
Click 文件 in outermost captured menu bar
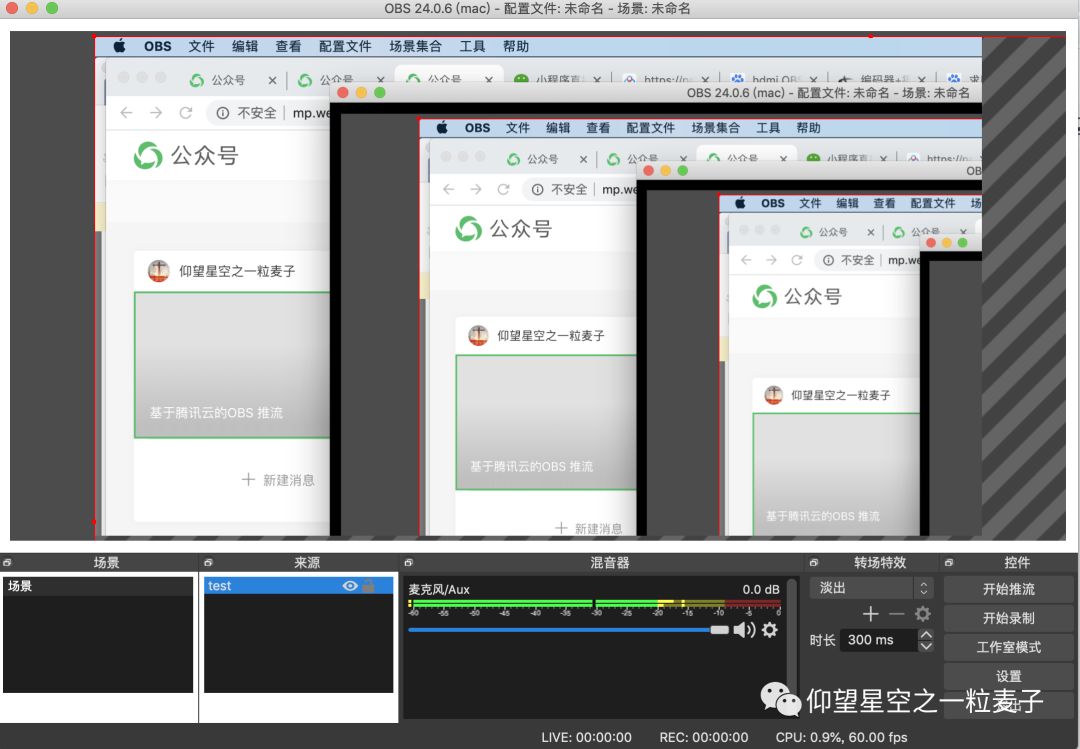201,46
